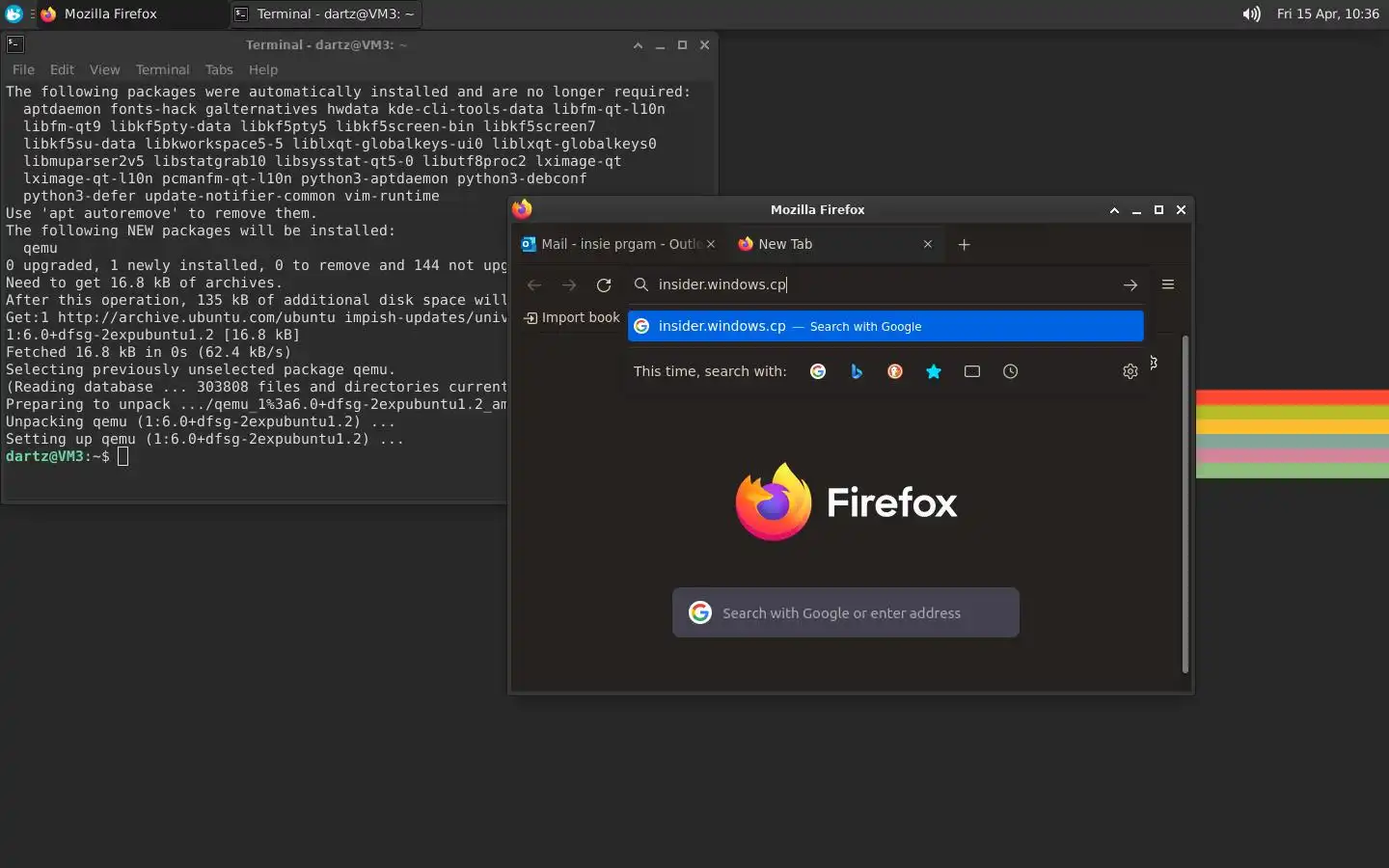Search with Google one-off icon
Viewport: 1389px width, 868px height.
pos(818,371)
